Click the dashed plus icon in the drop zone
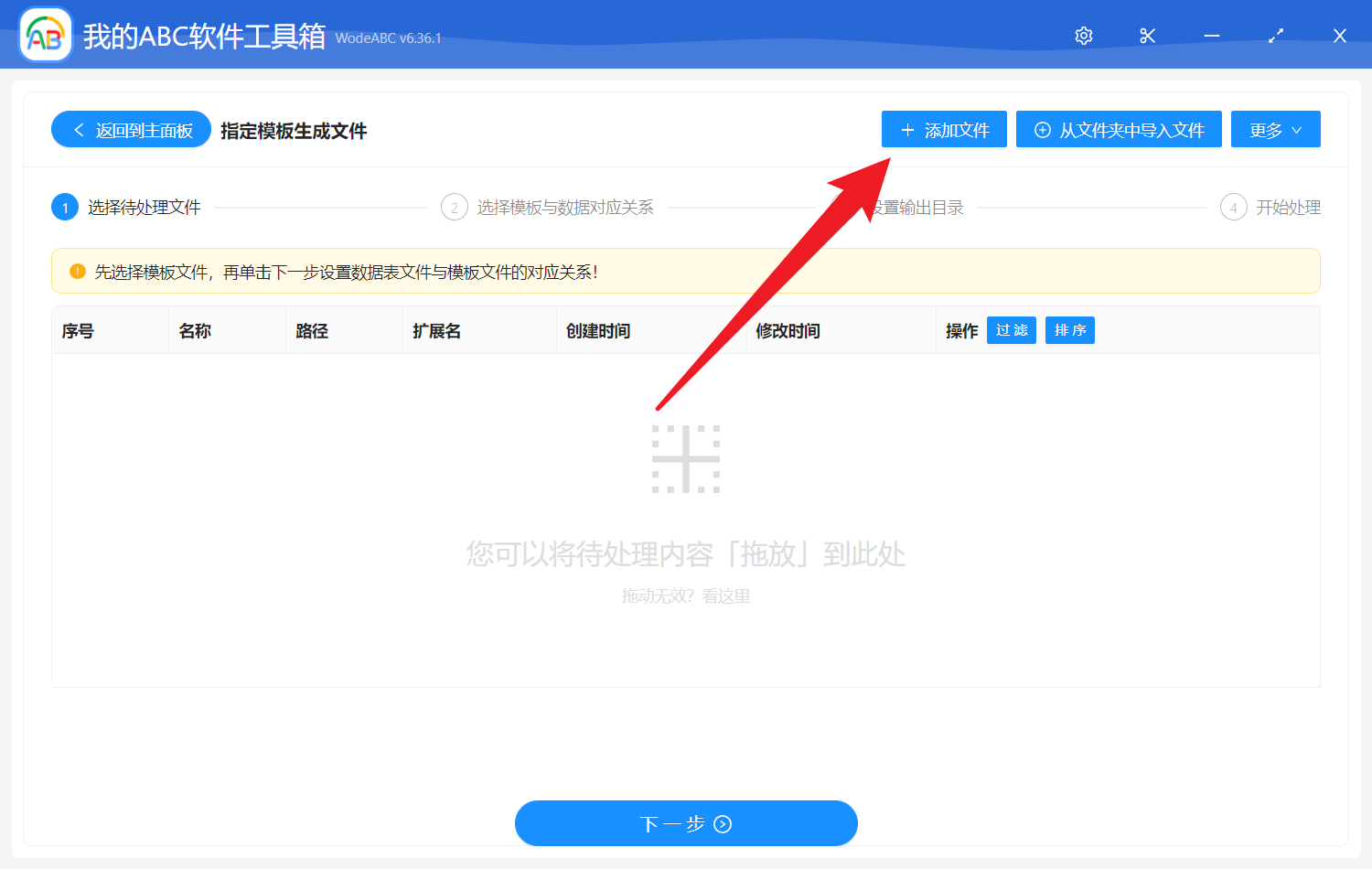Screen dimensions: 1372x869 (x=687, y=459)
